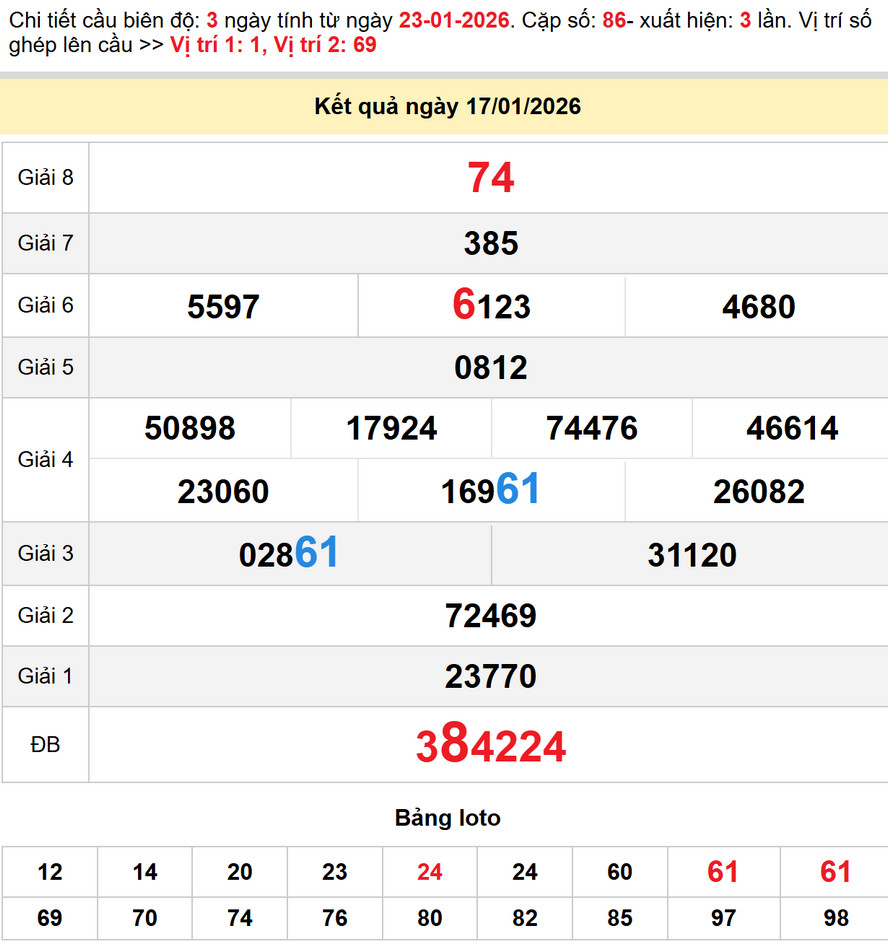Select the prize number 385 in Giải 7

(x=488, y=243)
